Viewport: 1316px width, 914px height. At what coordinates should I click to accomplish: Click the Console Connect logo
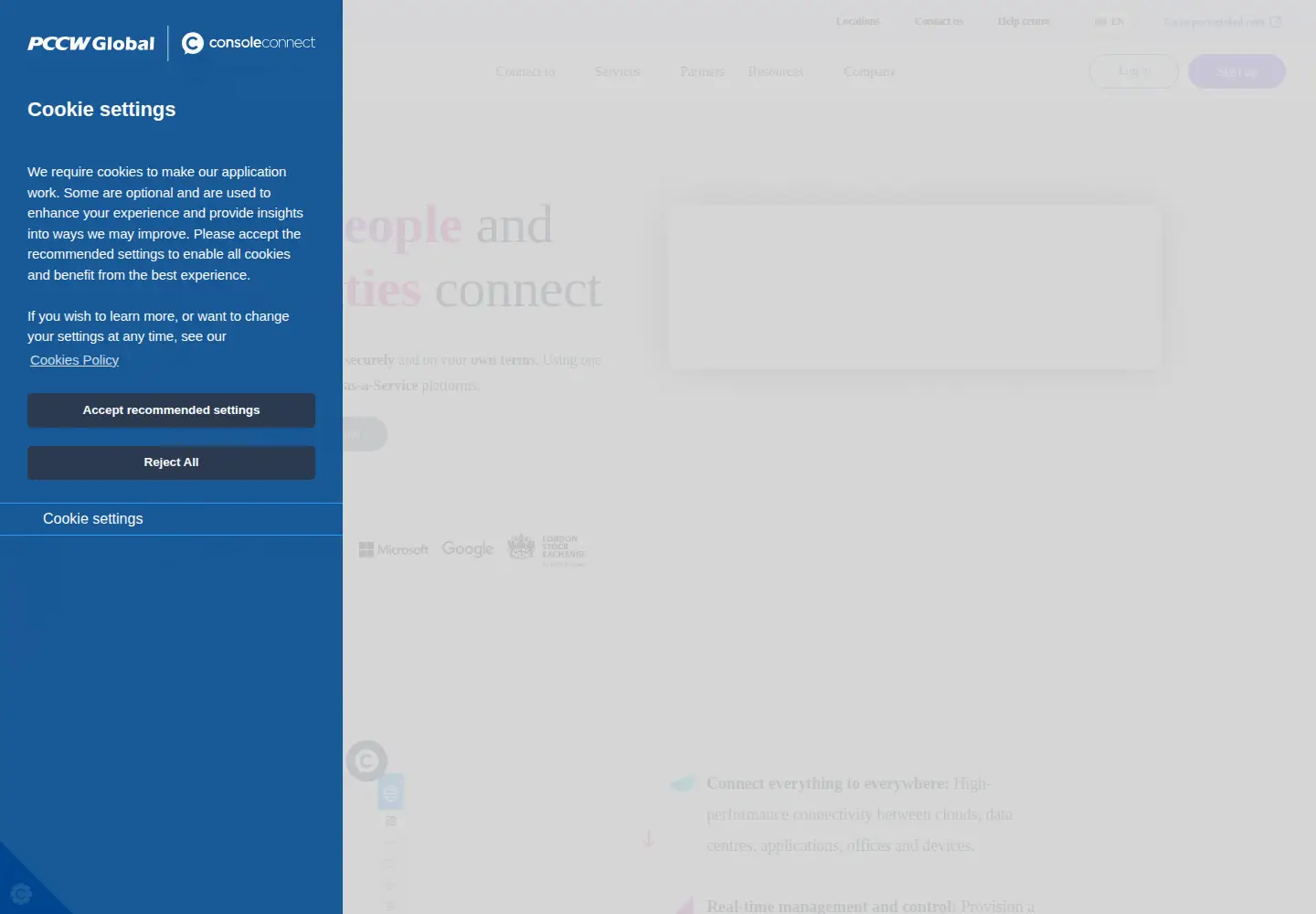click(249, 43)
